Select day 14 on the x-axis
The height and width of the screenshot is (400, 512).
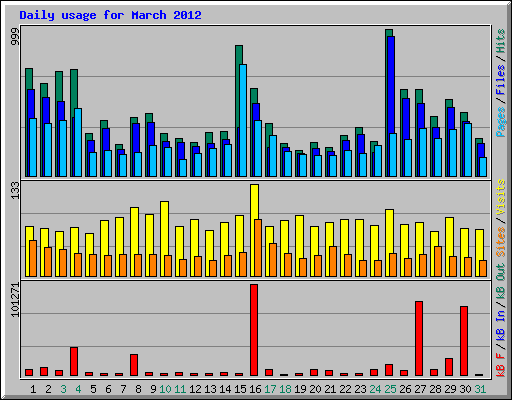tap(225, 389)
